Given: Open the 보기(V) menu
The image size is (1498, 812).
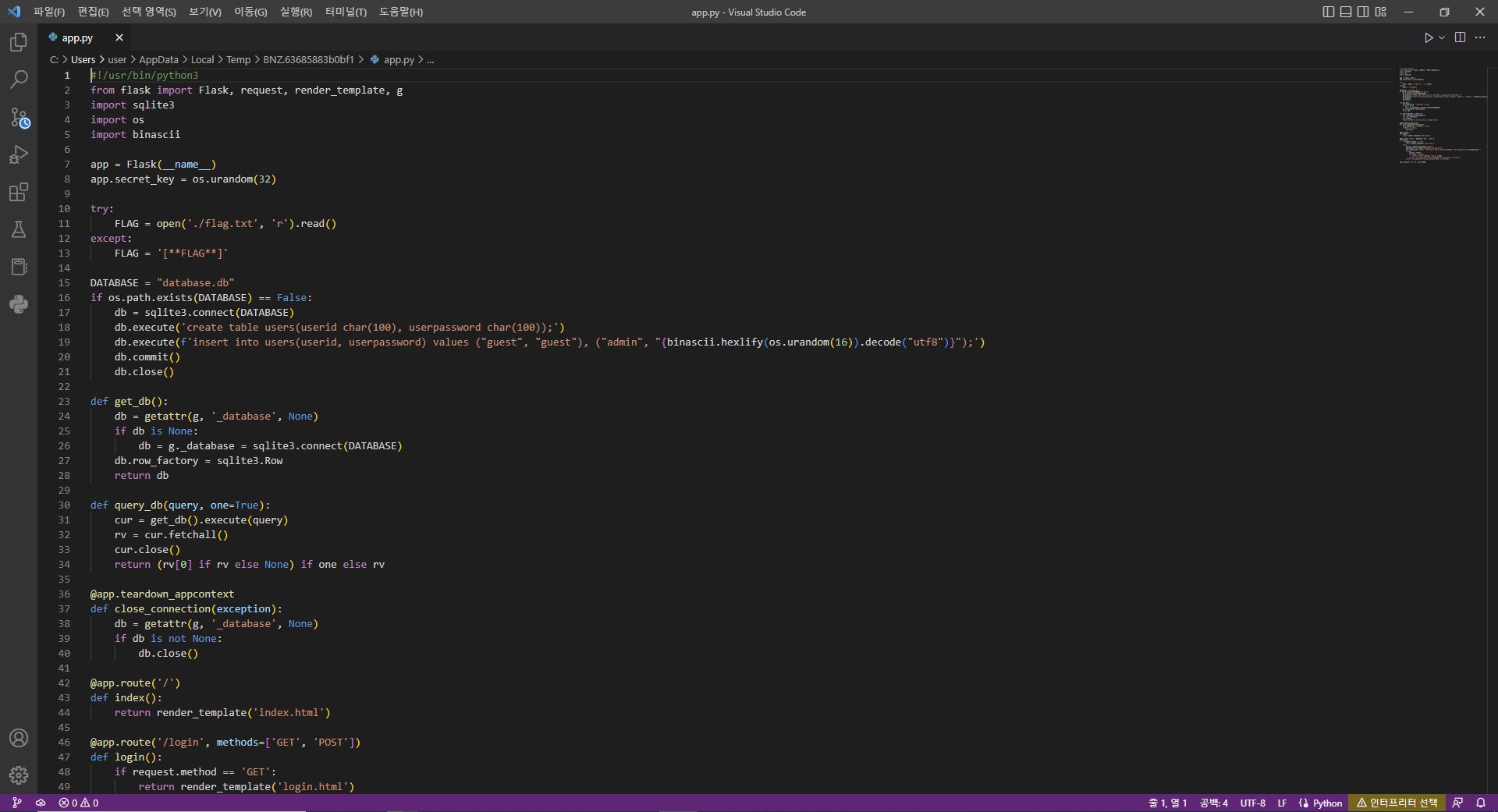Looking at the screenshot, I should [205, 12].
